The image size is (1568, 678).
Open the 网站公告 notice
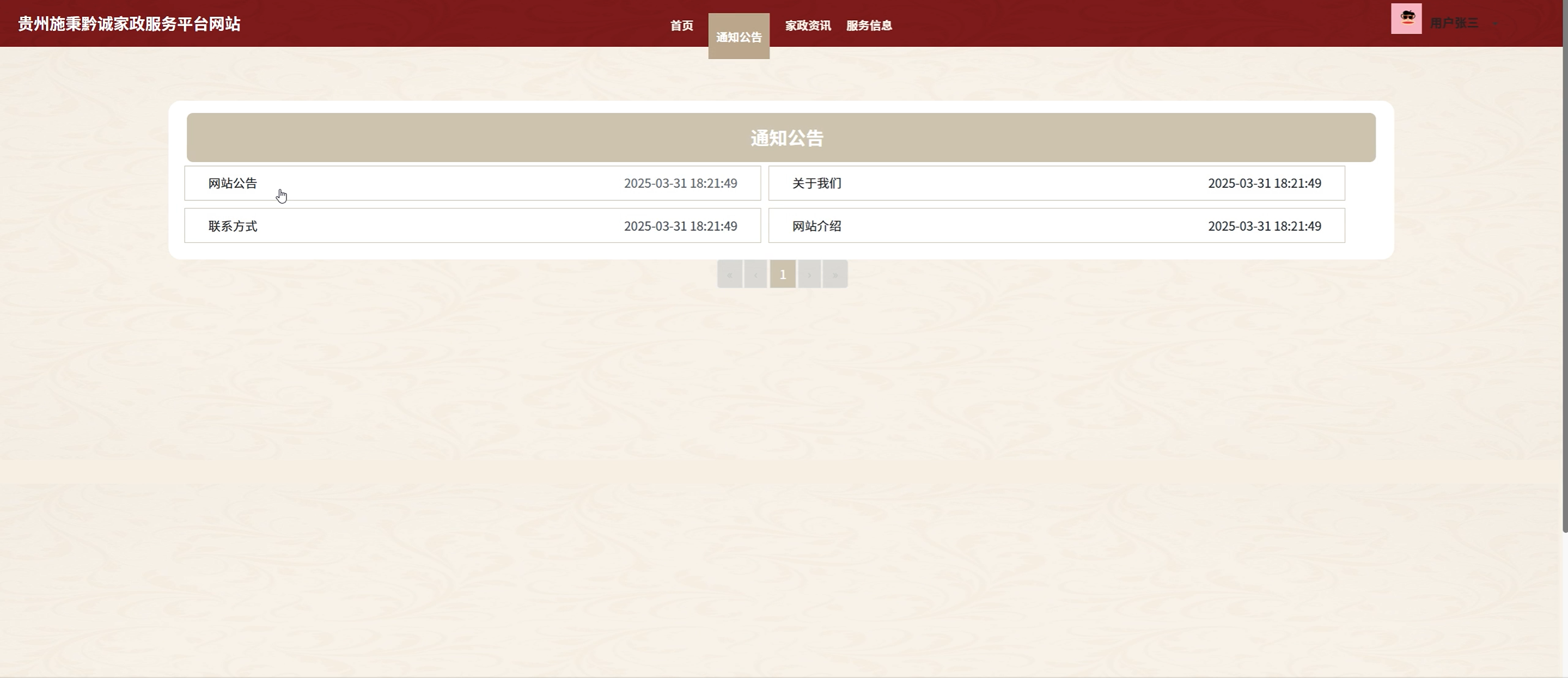[233, 183]
